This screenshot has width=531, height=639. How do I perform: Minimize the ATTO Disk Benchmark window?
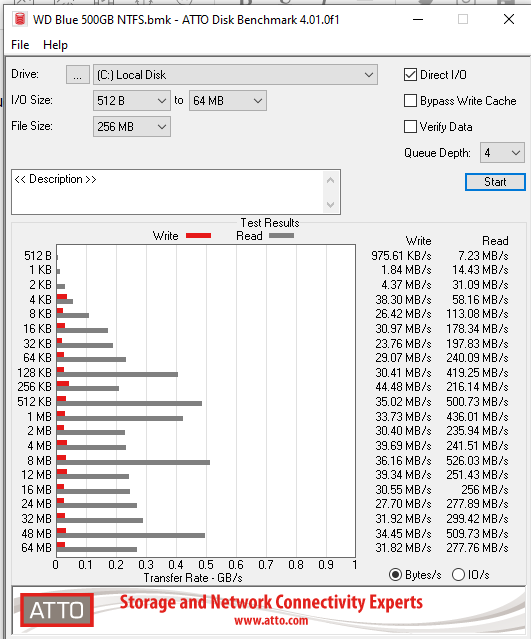418,19
